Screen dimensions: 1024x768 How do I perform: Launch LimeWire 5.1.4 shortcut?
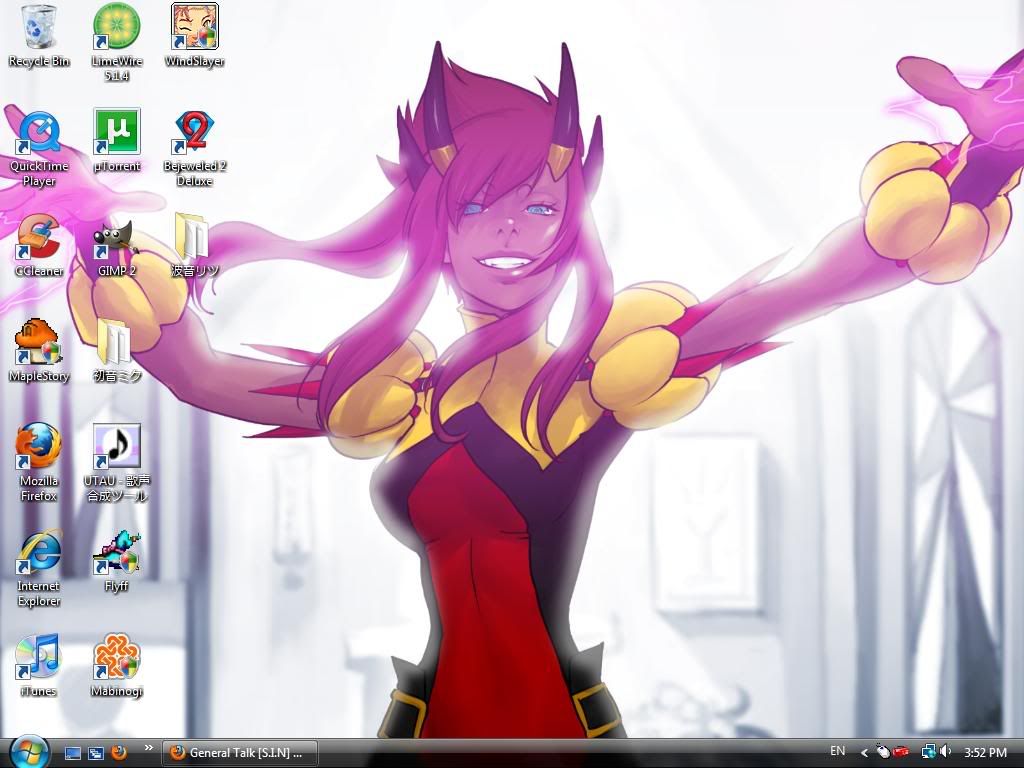click(x=117, y=28)
